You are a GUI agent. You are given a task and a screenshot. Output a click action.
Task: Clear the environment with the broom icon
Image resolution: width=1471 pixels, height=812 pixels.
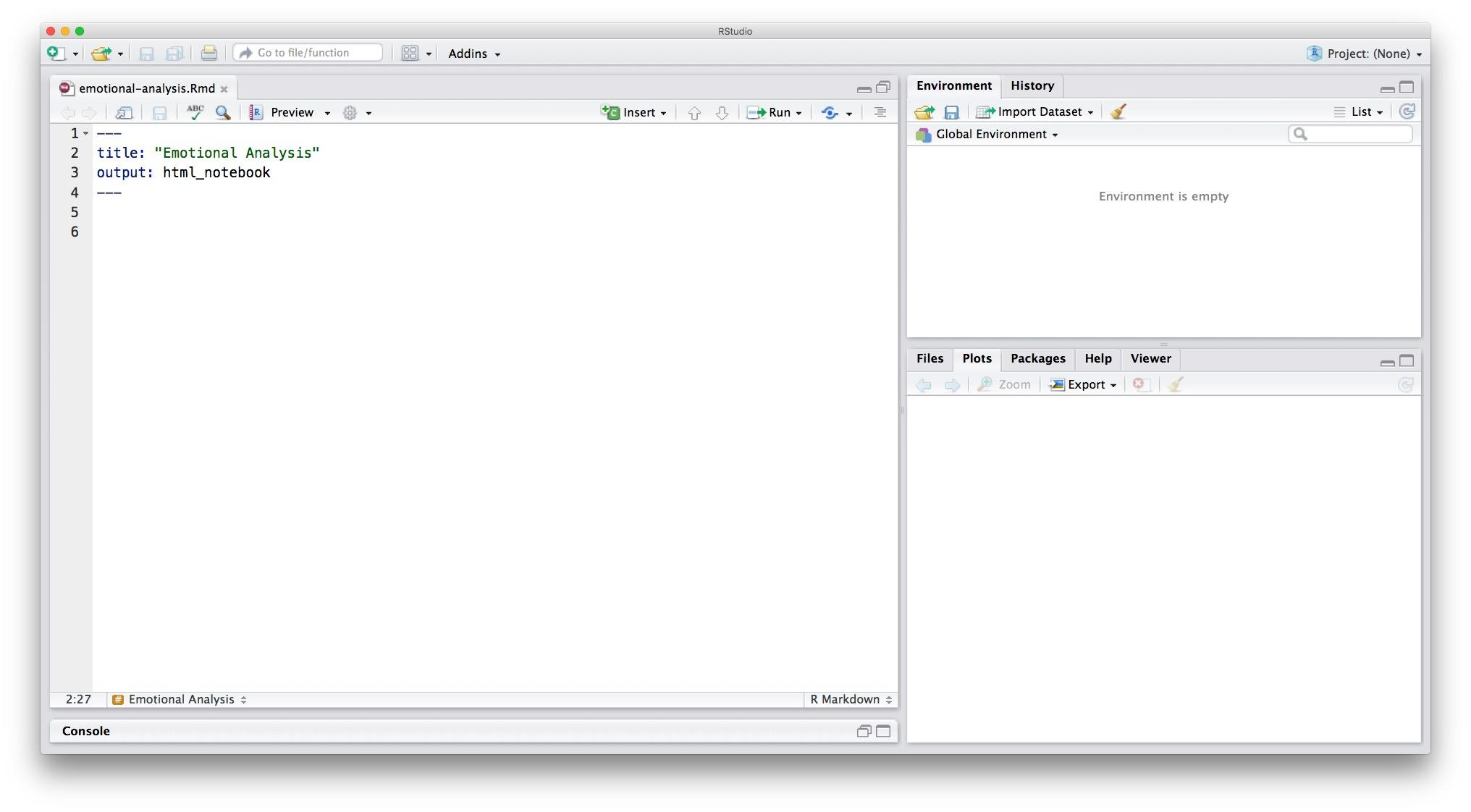coord(1118,111)
